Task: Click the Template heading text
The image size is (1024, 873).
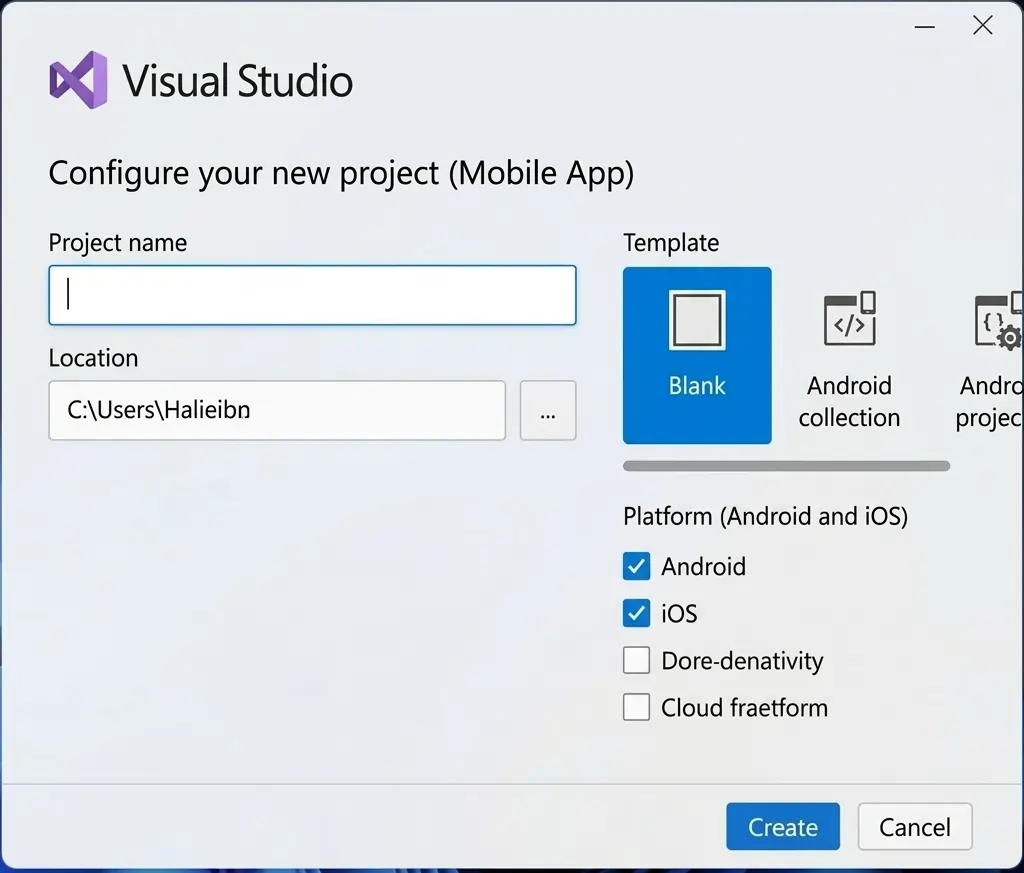Action: click(x=671, y=243)
